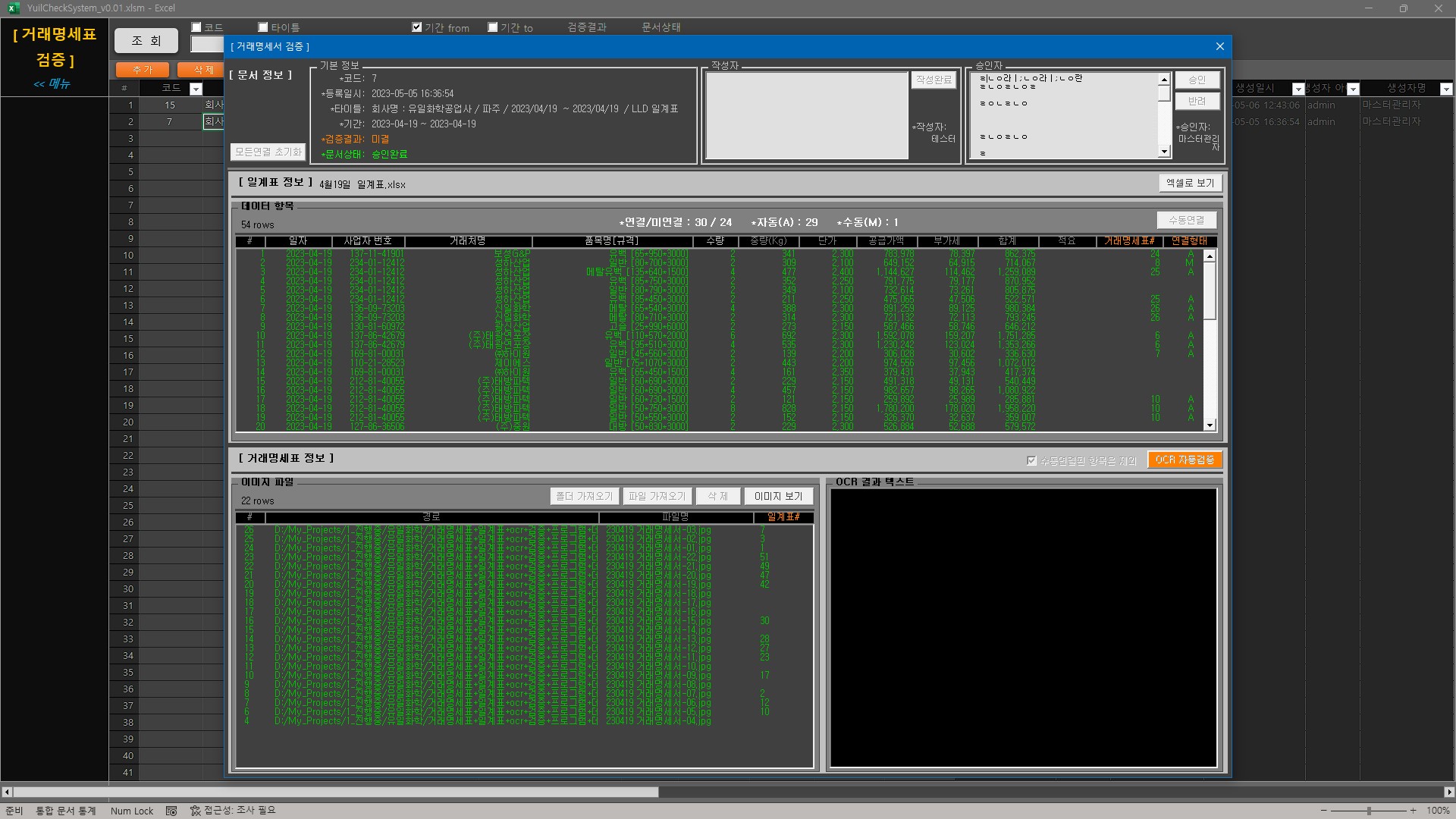Screen dimensions: 1456x819
Task: Click the orange 삭제 button in worksheet
Action: pos(201,70)
